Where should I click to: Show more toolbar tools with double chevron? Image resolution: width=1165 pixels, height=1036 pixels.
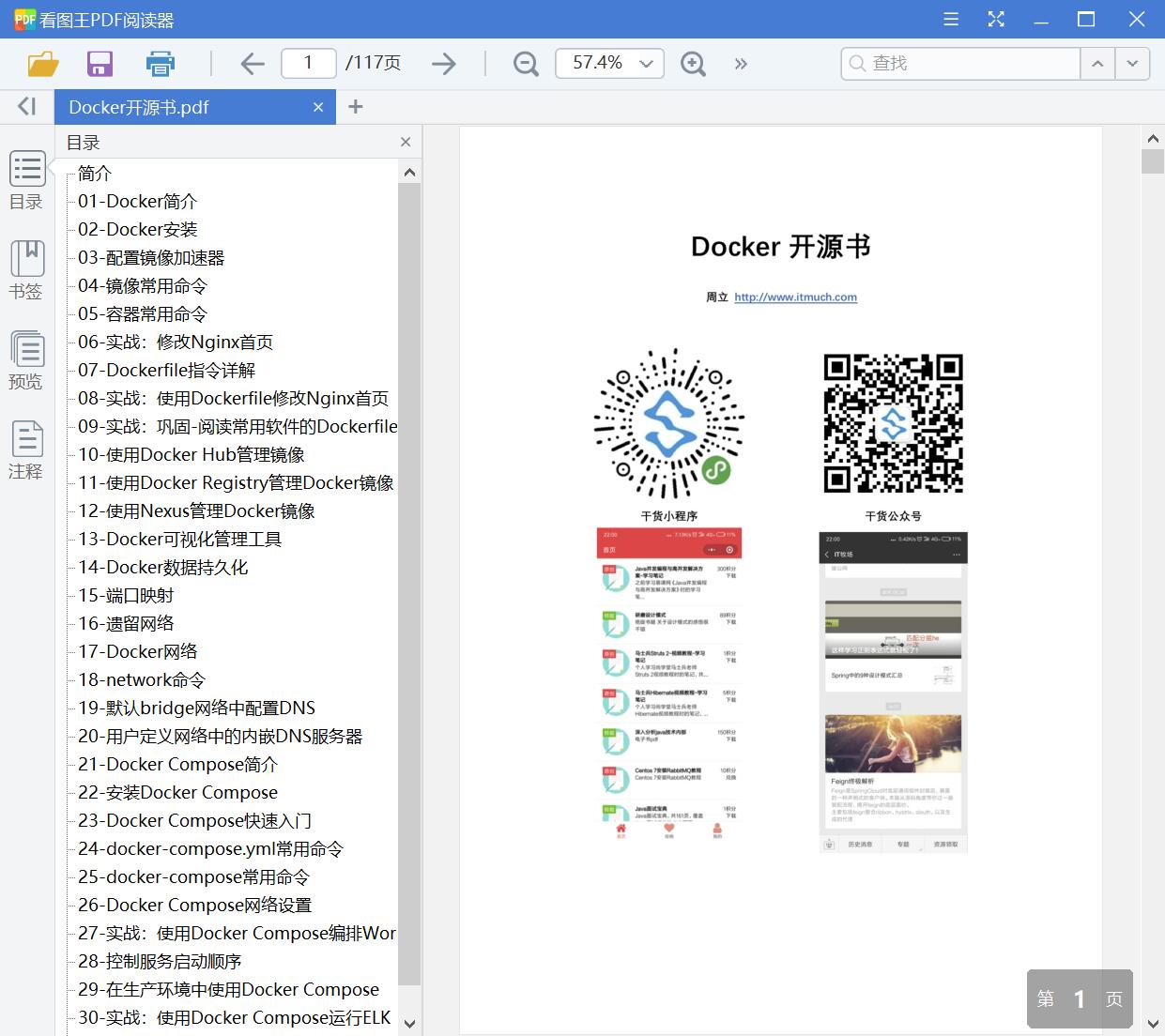click(x=741, y=64)
